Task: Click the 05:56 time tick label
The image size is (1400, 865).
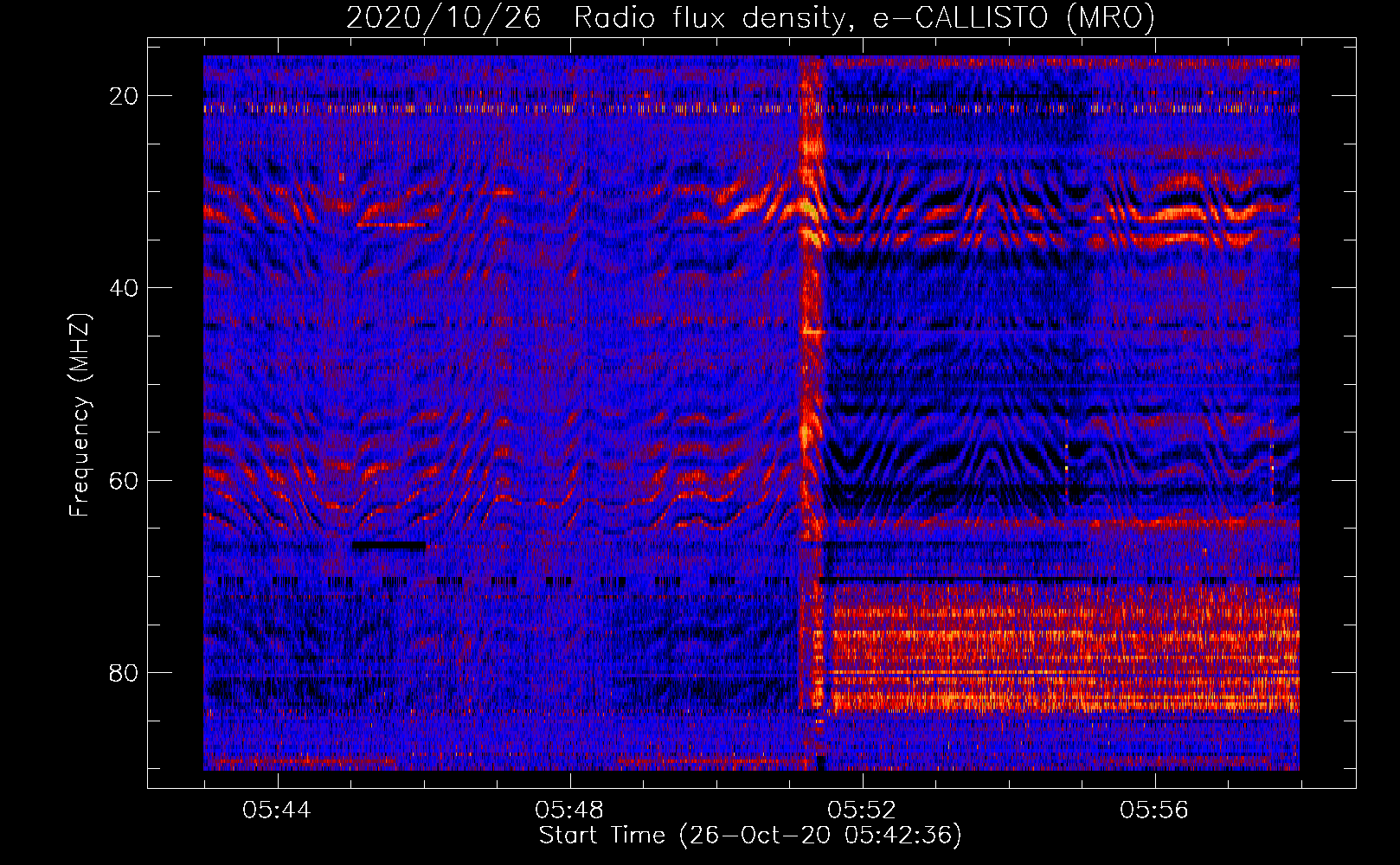Action: (x=1154, y=811)
